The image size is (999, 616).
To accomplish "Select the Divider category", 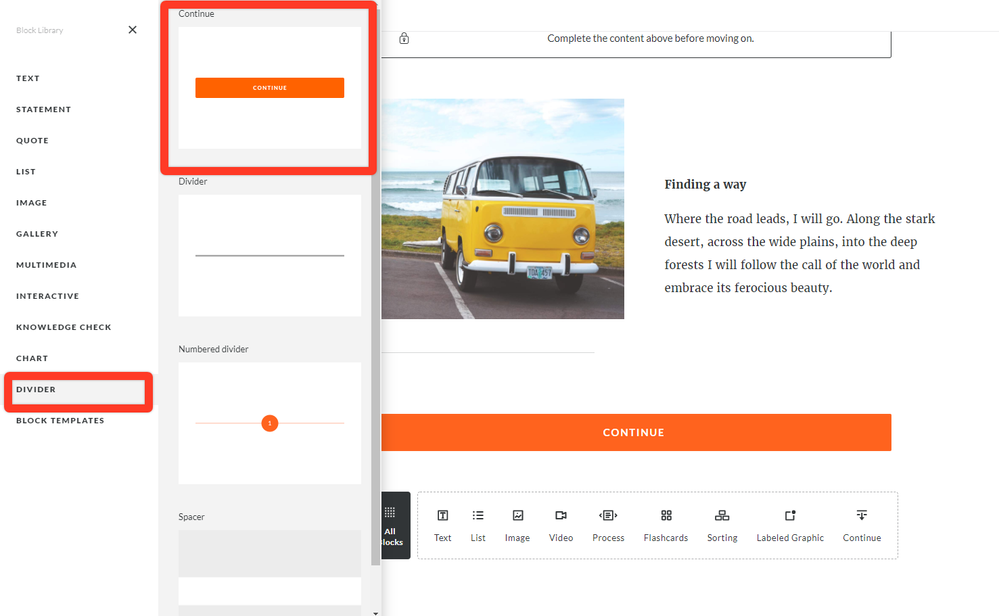I will [x=36, y=389].
